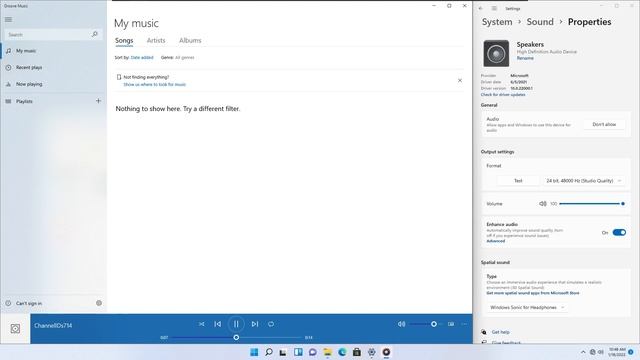The image size is (640, 360).
Task: Open File Explorer from taskbar
Action: (x=327, y=352)
